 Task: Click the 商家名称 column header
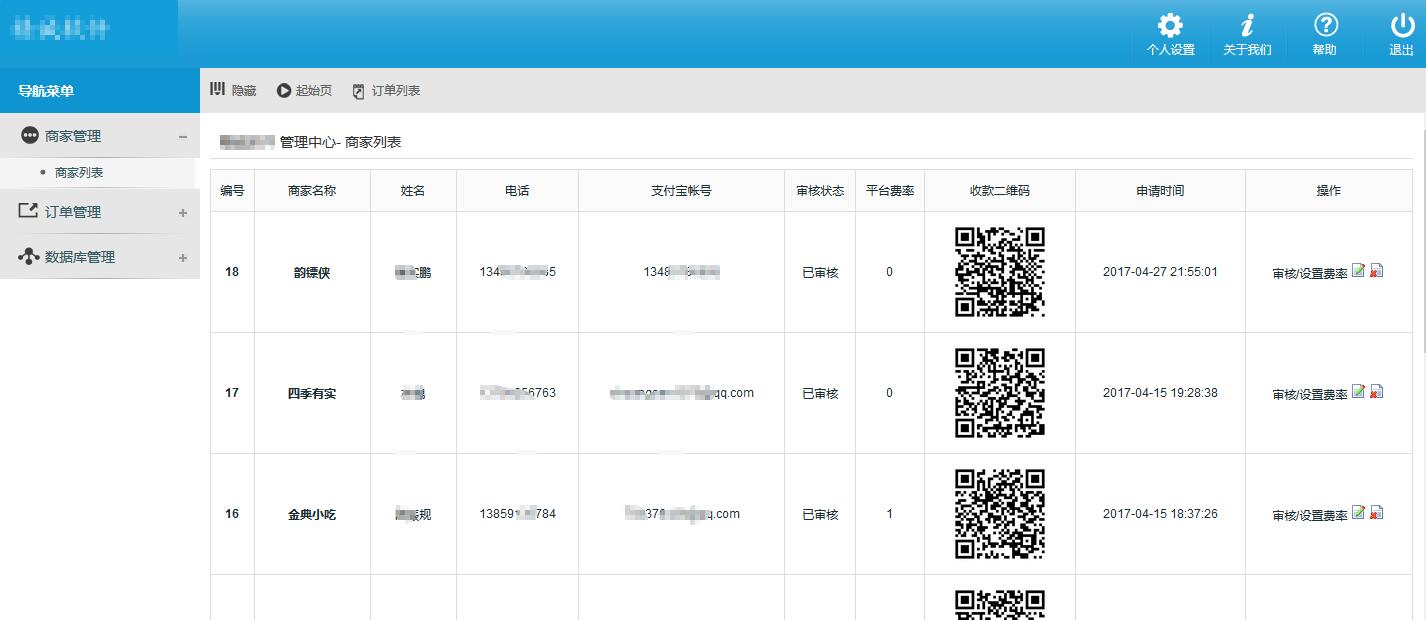(312, 190)
